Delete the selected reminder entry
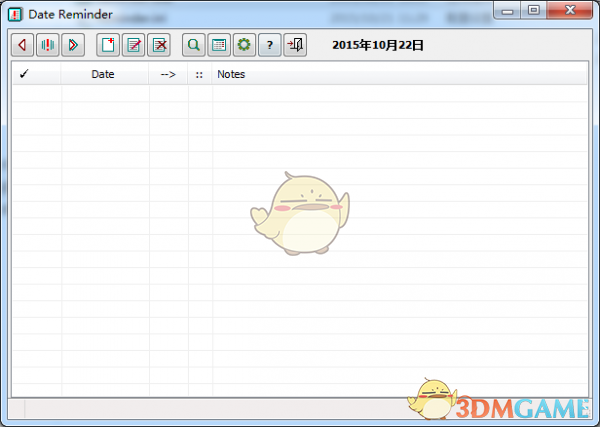The image size is (600, 427). tap(159, 45)
